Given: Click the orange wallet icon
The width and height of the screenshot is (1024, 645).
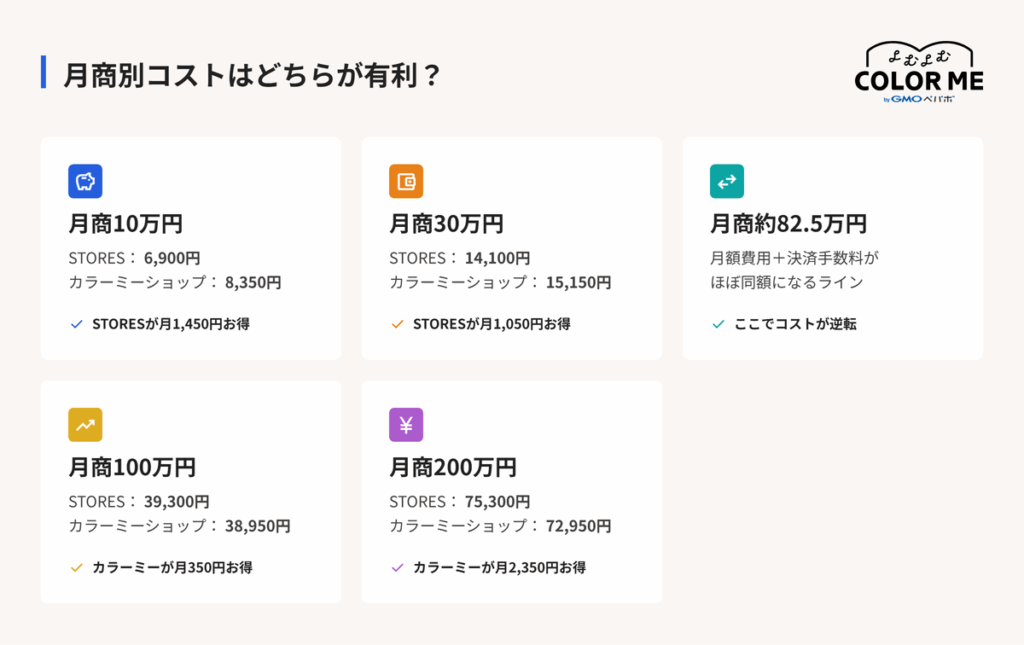Looking at the screenshot, I should [x=406, y=181].
